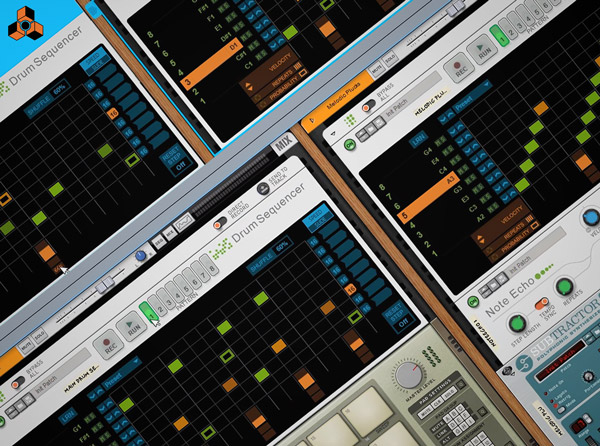The width and height of the screenshot is (600, 446).
Task: Click LRN button in Melodic Plucks sequencer
Action: point(417,139)
